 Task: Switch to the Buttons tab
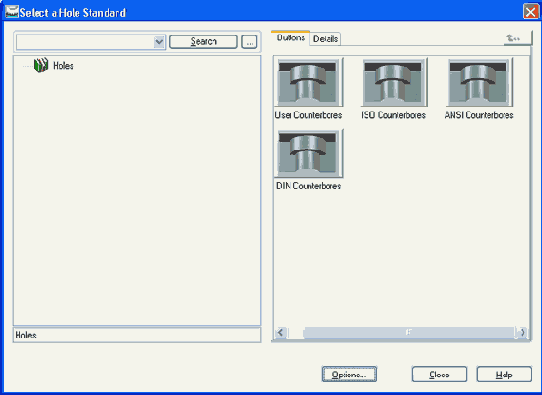[290, 38]
